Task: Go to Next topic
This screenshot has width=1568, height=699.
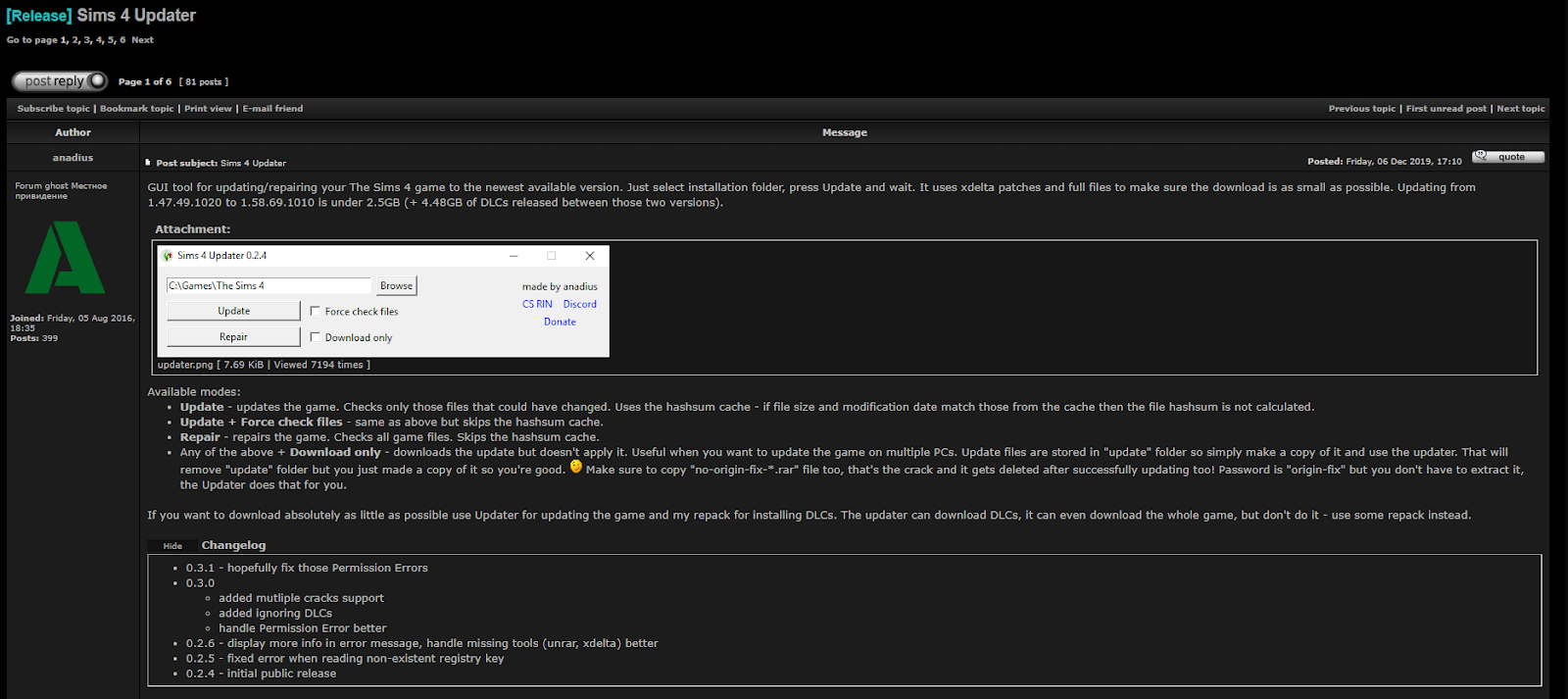Action: click(x=1520, y=109)
